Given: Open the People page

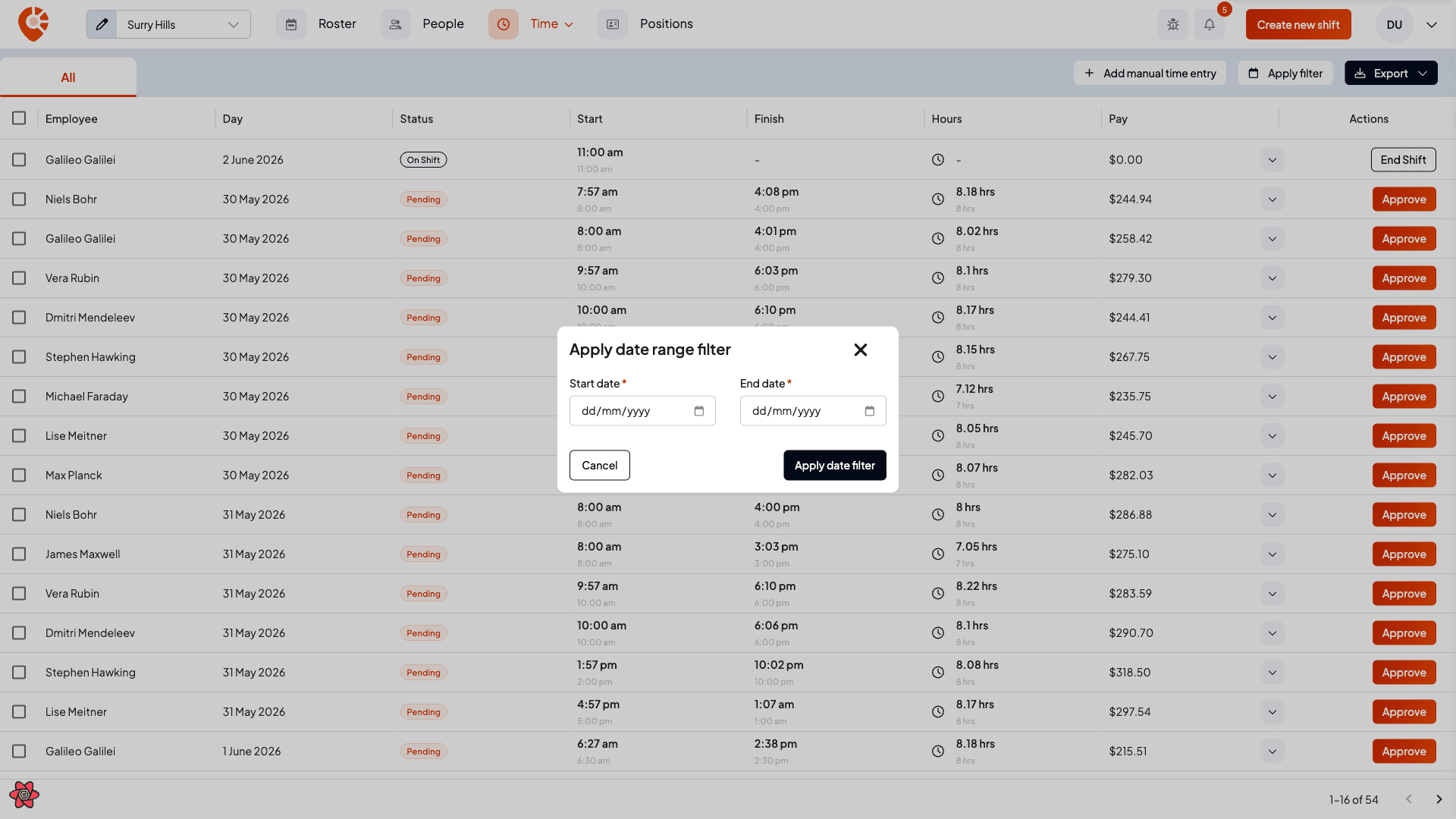Looking at the screenshot, I should 443,24.
